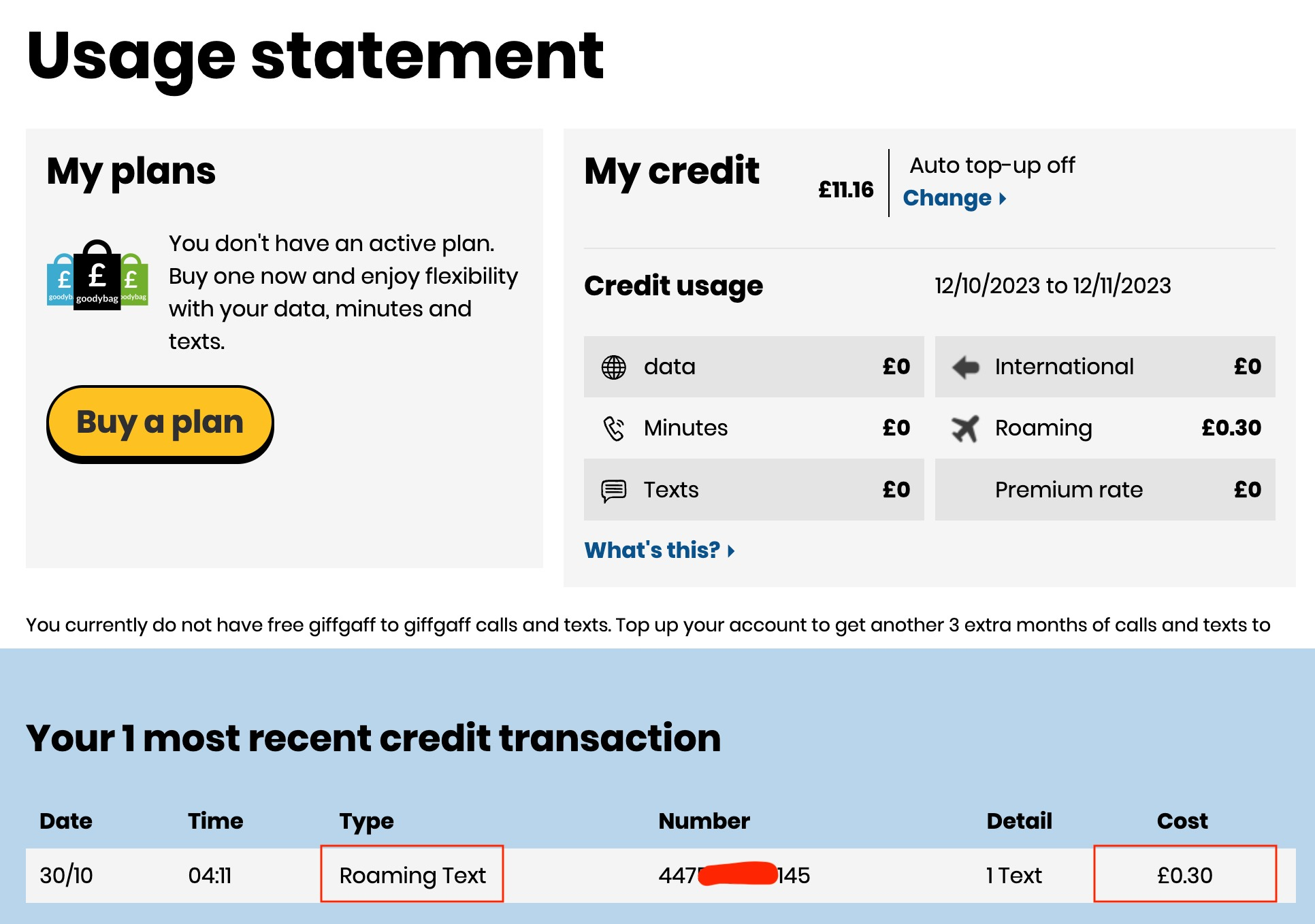Click the Type column header

point(366,821)
